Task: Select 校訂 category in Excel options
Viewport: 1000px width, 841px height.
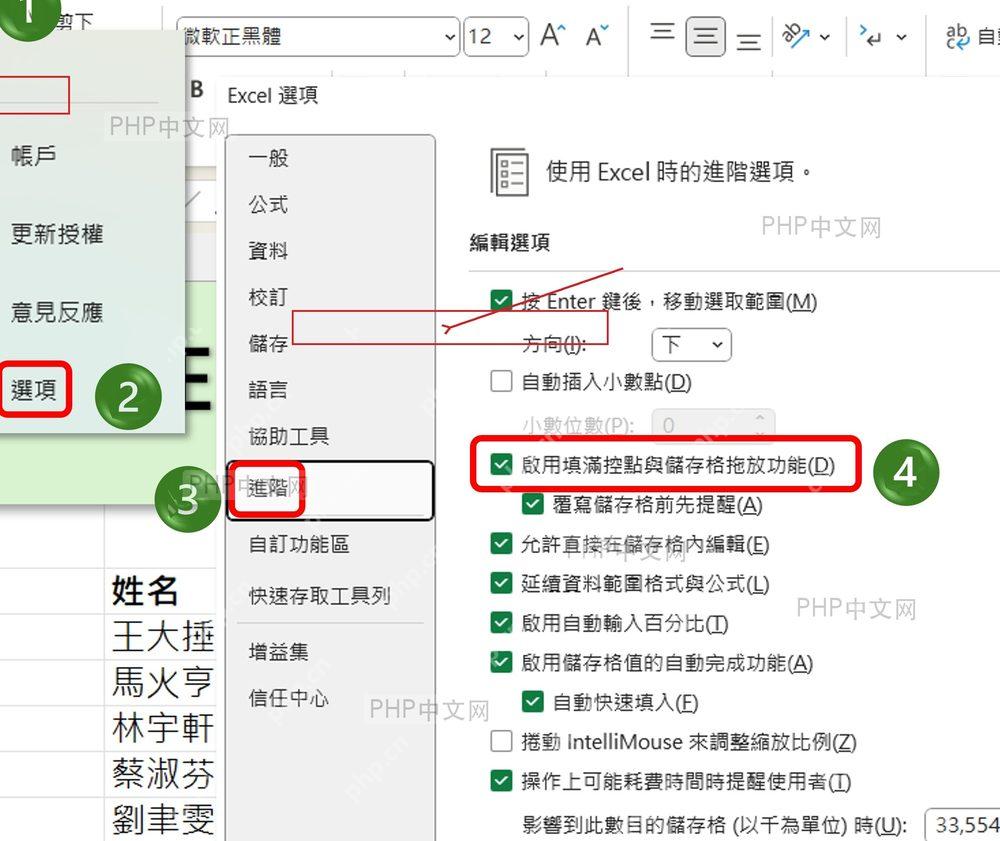Action: pos(268,297)
